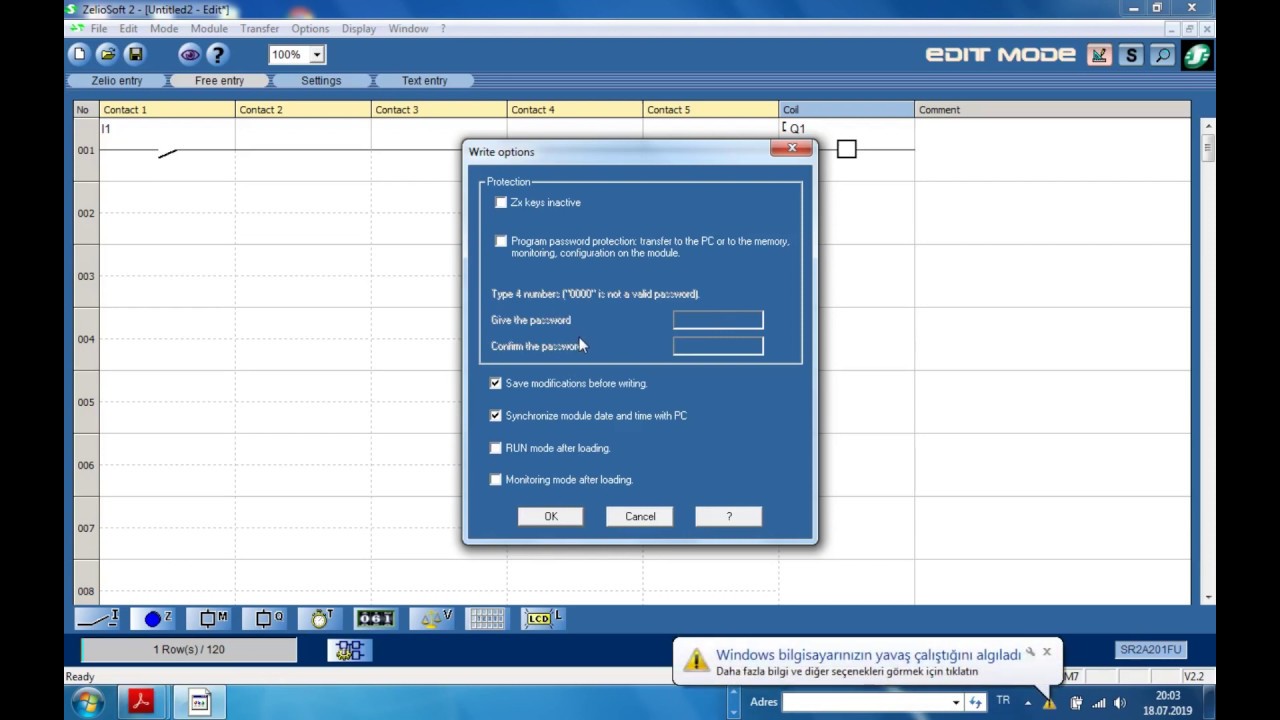The height and width of the screenshot is (720, 1280).
Task: Uncheck Synchronize module date and time with PC
Action: pos(495,416)
